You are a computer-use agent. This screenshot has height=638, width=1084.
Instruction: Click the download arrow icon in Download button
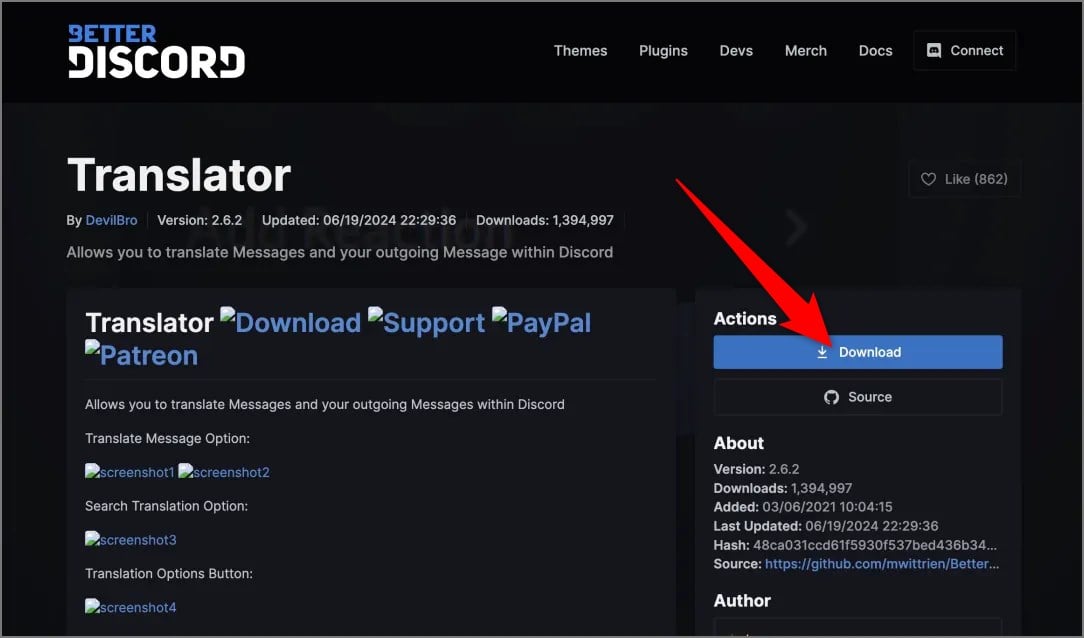[x=822, y=353]
